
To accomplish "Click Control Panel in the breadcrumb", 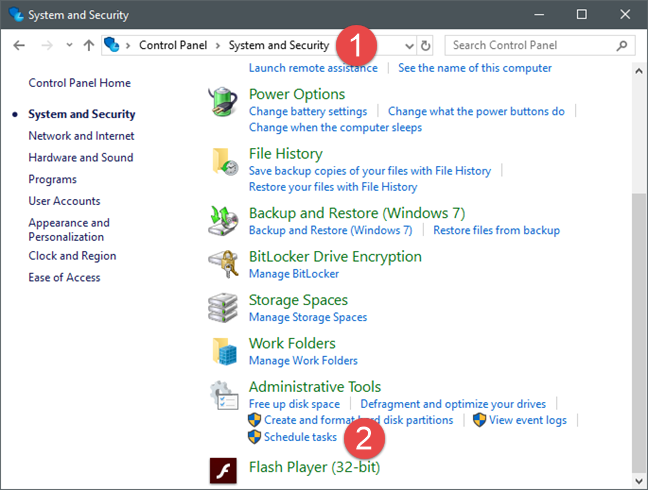I will (173, 45).
